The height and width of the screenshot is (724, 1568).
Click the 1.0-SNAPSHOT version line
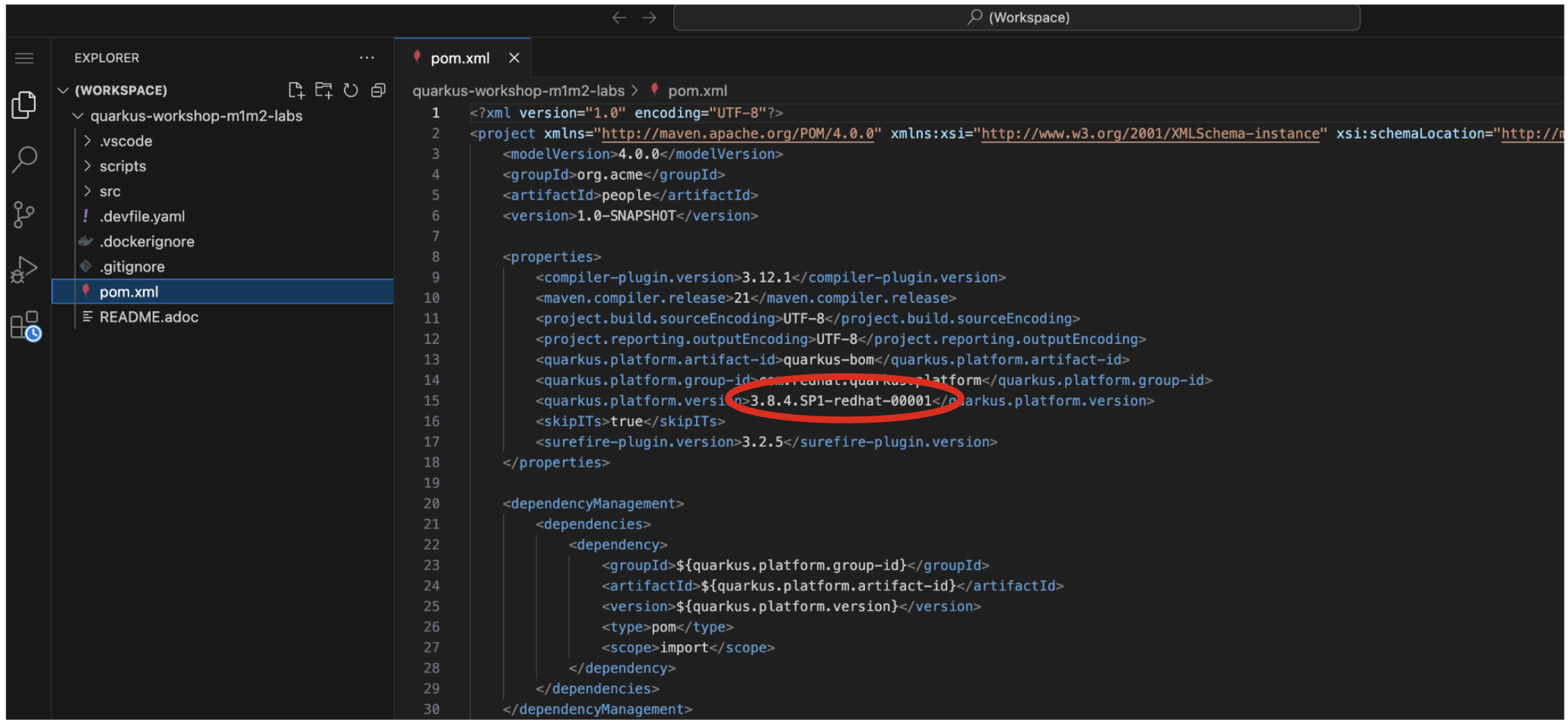pos(630,216)
